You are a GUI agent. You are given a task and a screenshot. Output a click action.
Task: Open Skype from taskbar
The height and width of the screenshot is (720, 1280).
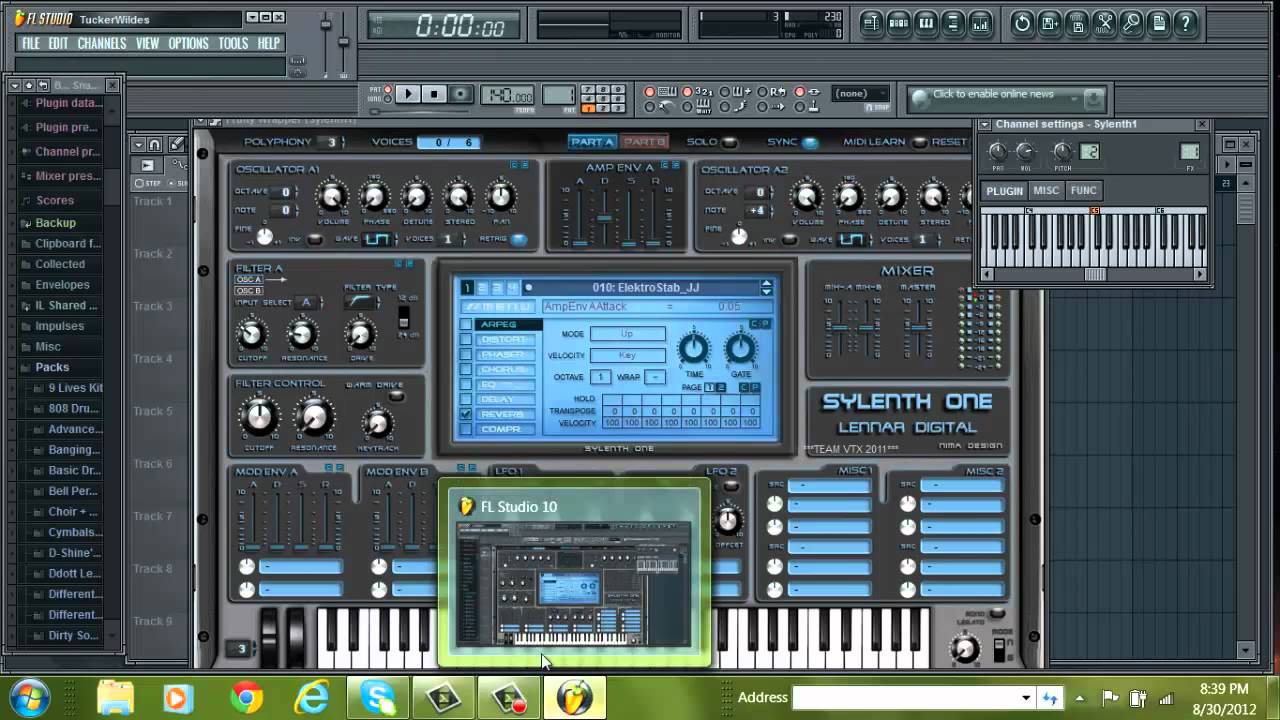[378, 697]
